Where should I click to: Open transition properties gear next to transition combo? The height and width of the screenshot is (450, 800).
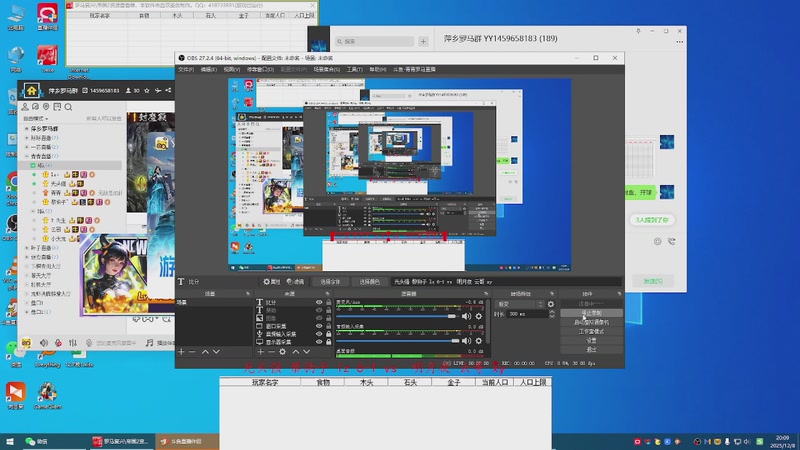pyautogui.click(x=551, y=304)
